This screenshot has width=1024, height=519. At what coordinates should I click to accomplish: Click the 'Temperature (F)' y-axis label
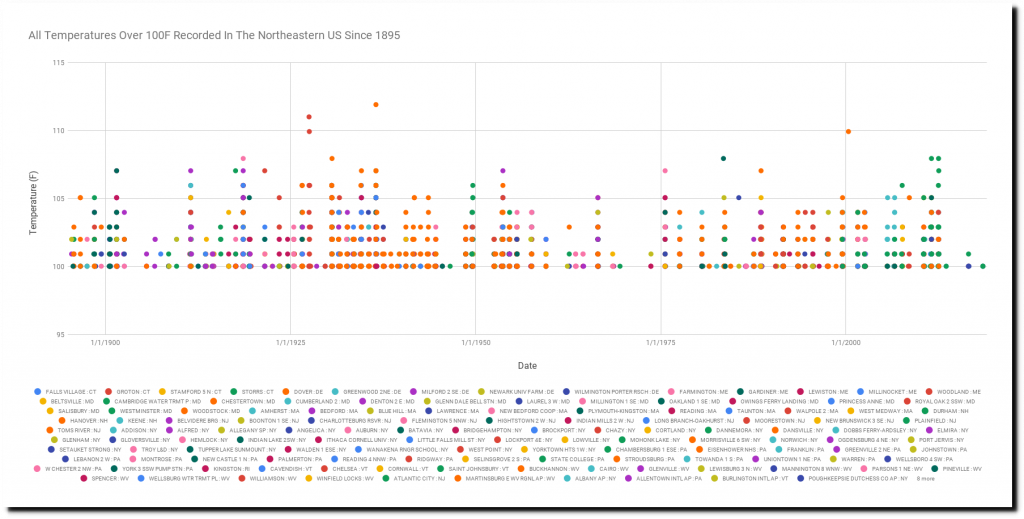coord(35,200)
